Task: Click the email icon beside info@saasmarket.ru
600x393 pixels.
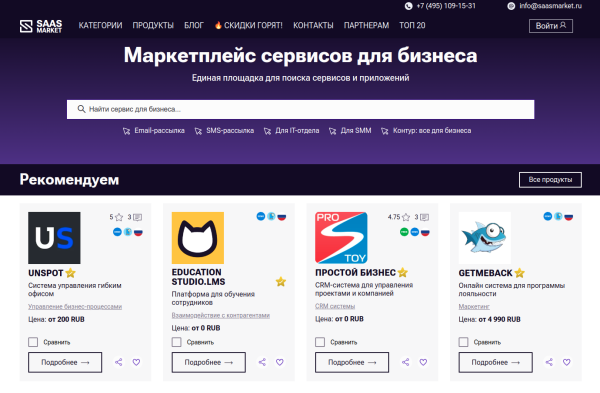Action: pyautogui.click(x=511, y=6)
